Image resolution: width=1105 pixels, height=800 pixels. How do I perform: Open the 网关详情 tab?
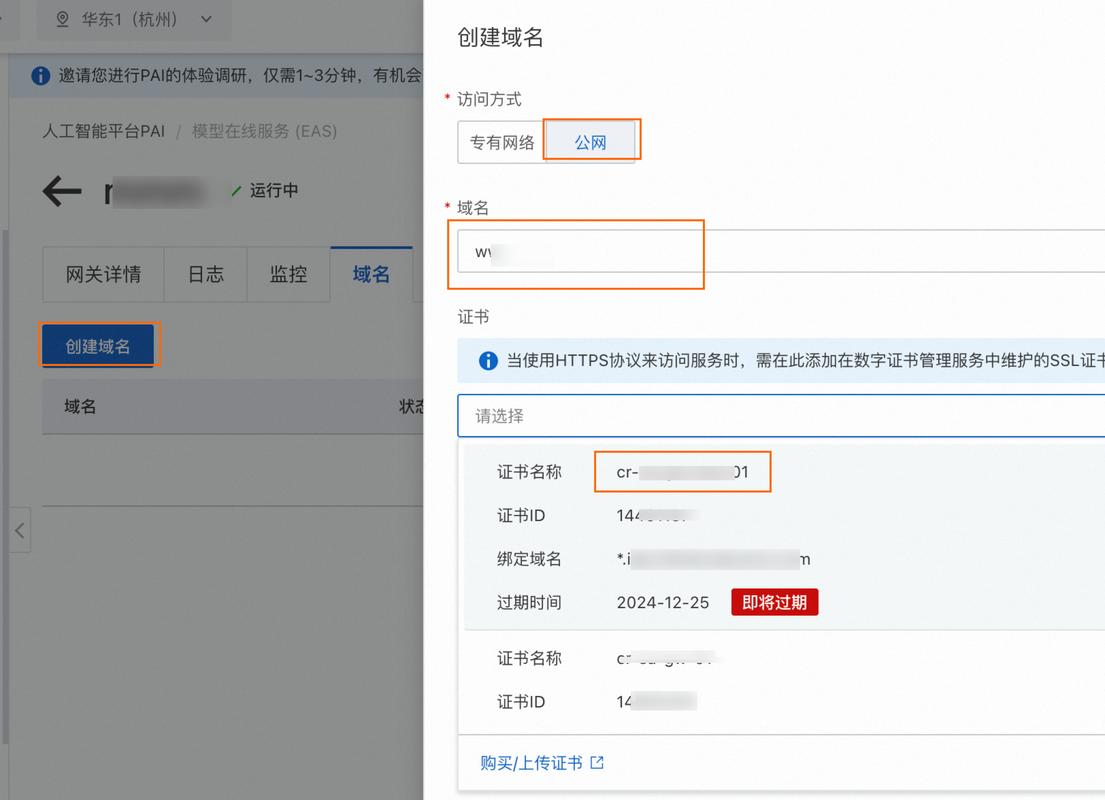pos(103,274)
